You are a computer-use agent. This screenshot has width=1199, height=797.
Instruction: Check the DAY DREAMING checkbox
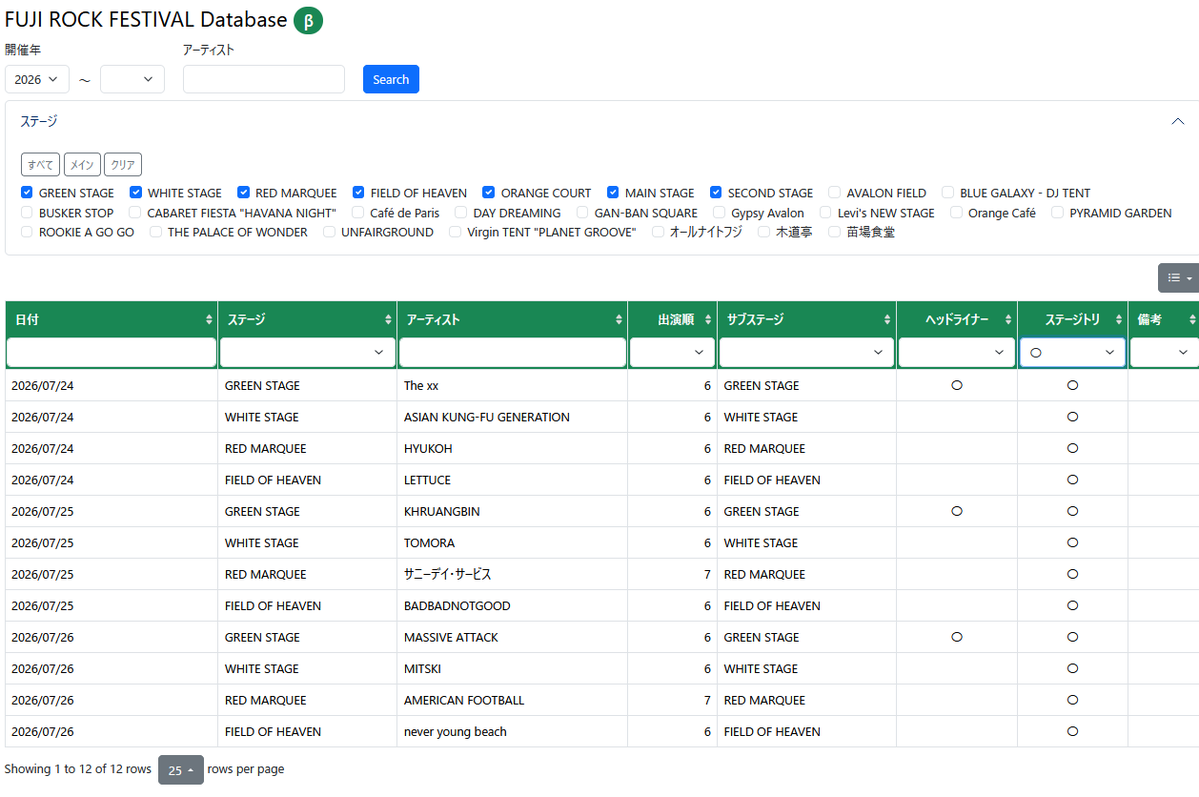(460, 212)
